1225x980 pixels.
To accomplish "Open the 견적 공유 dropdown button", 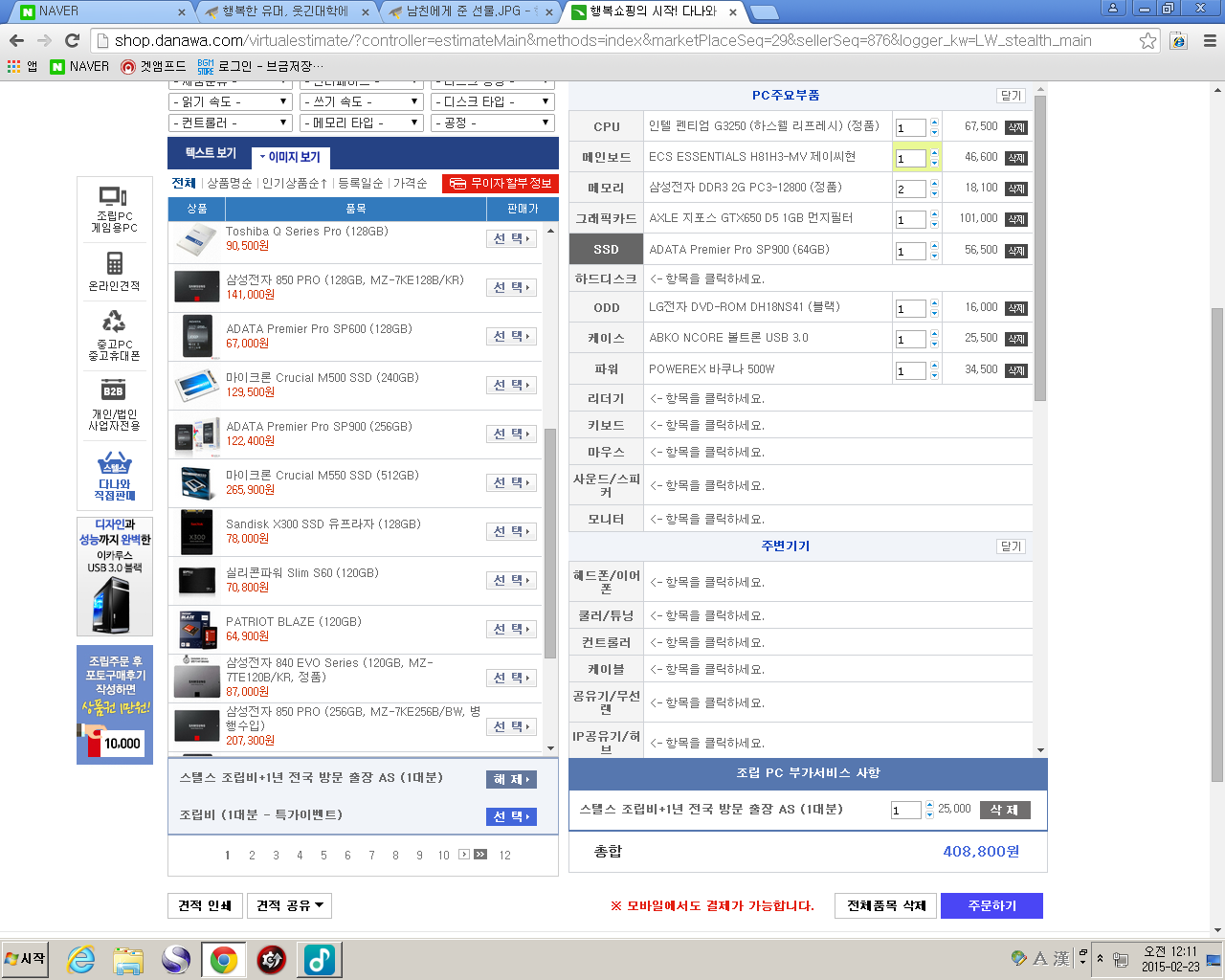I will coord(290,905).
